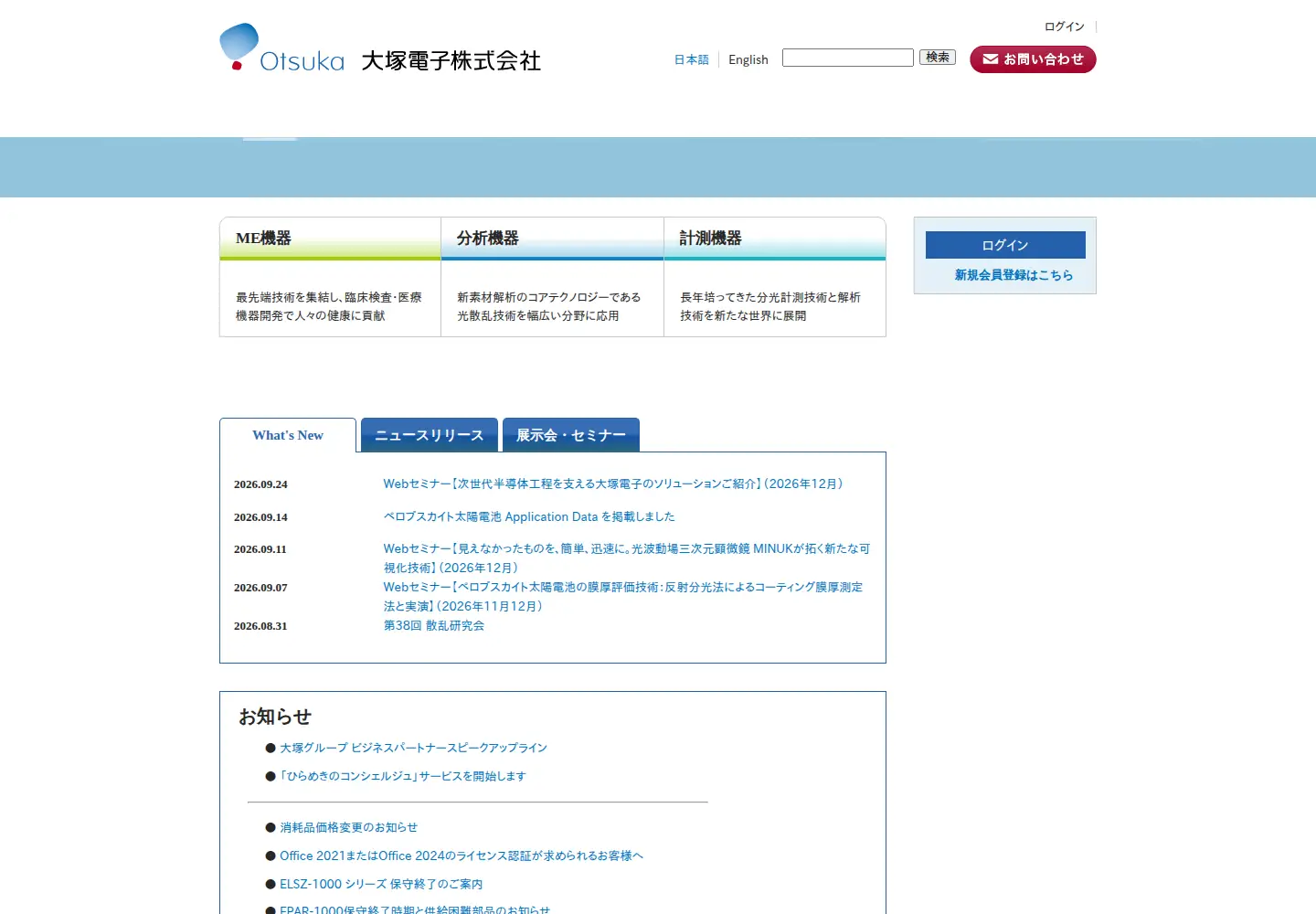Screen dimensions: 1316x914
Task: Open the Office 2021 ライセンス認証 notice
Action: tap(462, 856)
